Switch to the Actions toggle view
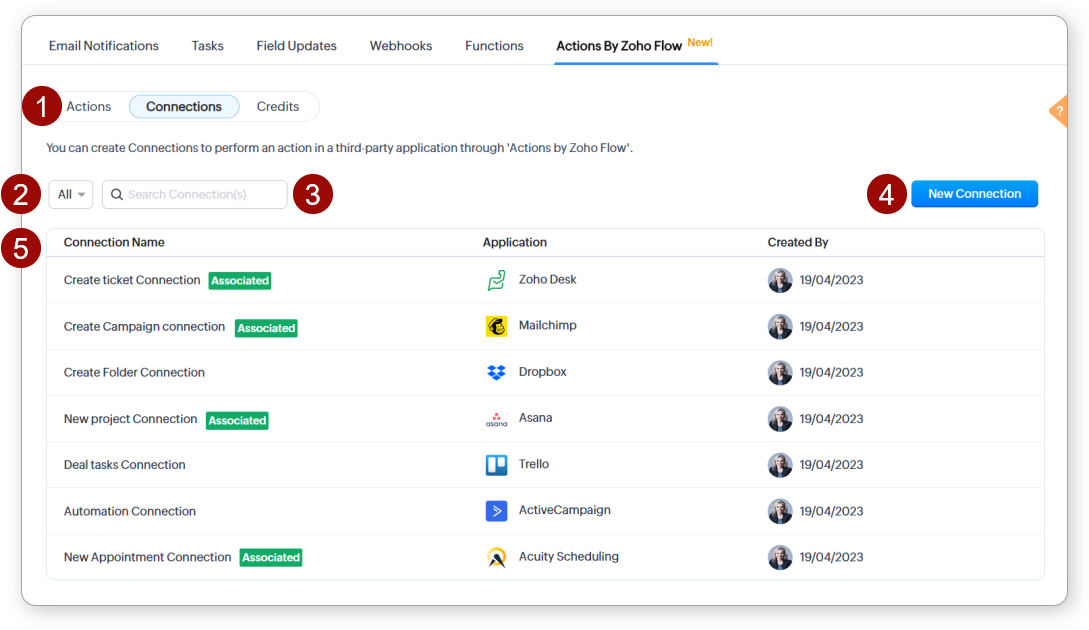1089x630 pixels. (x=89, y=107)
